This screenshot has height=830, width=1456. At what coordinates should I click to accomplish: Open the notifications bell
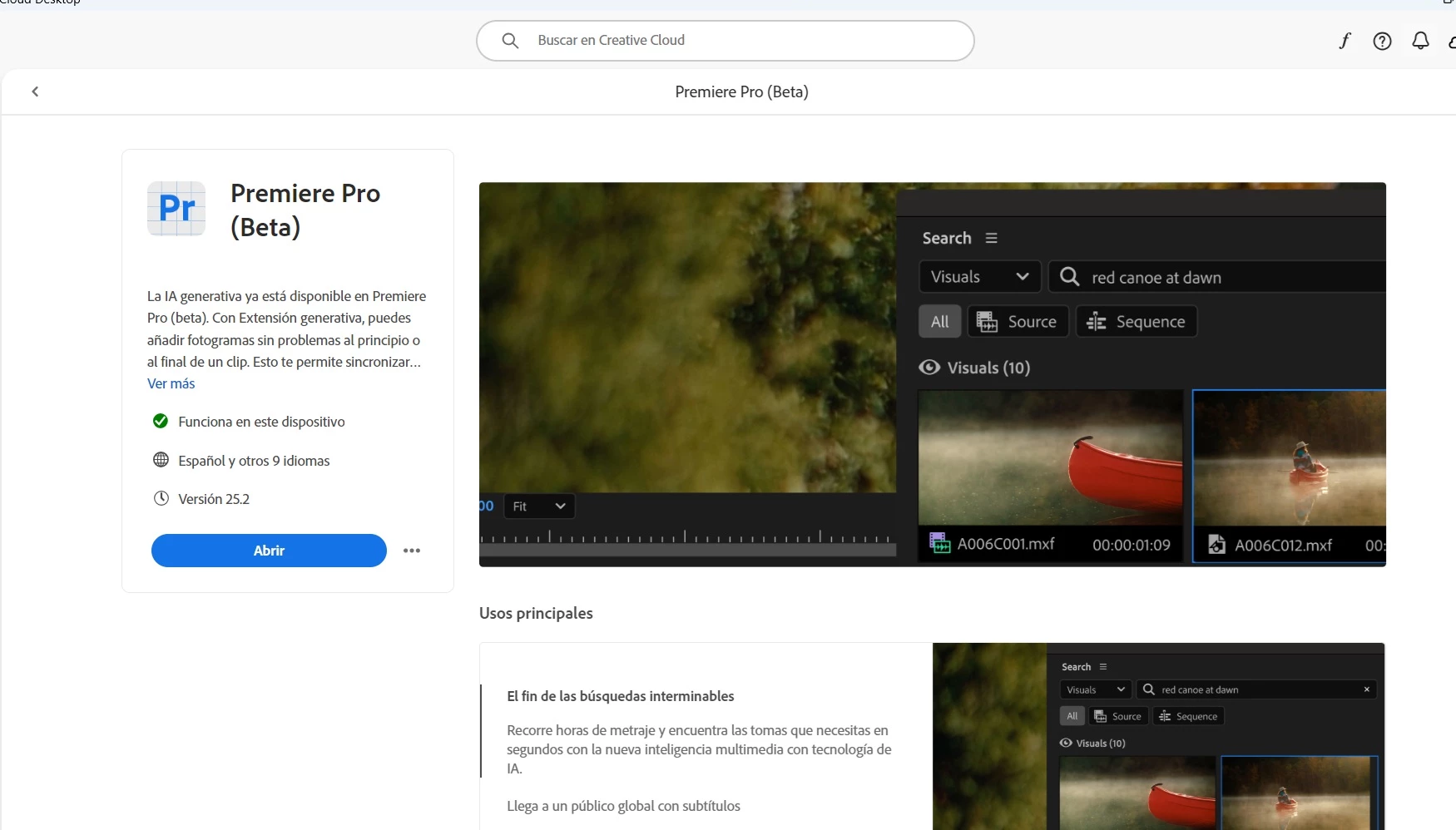[x=1420, y=41]
